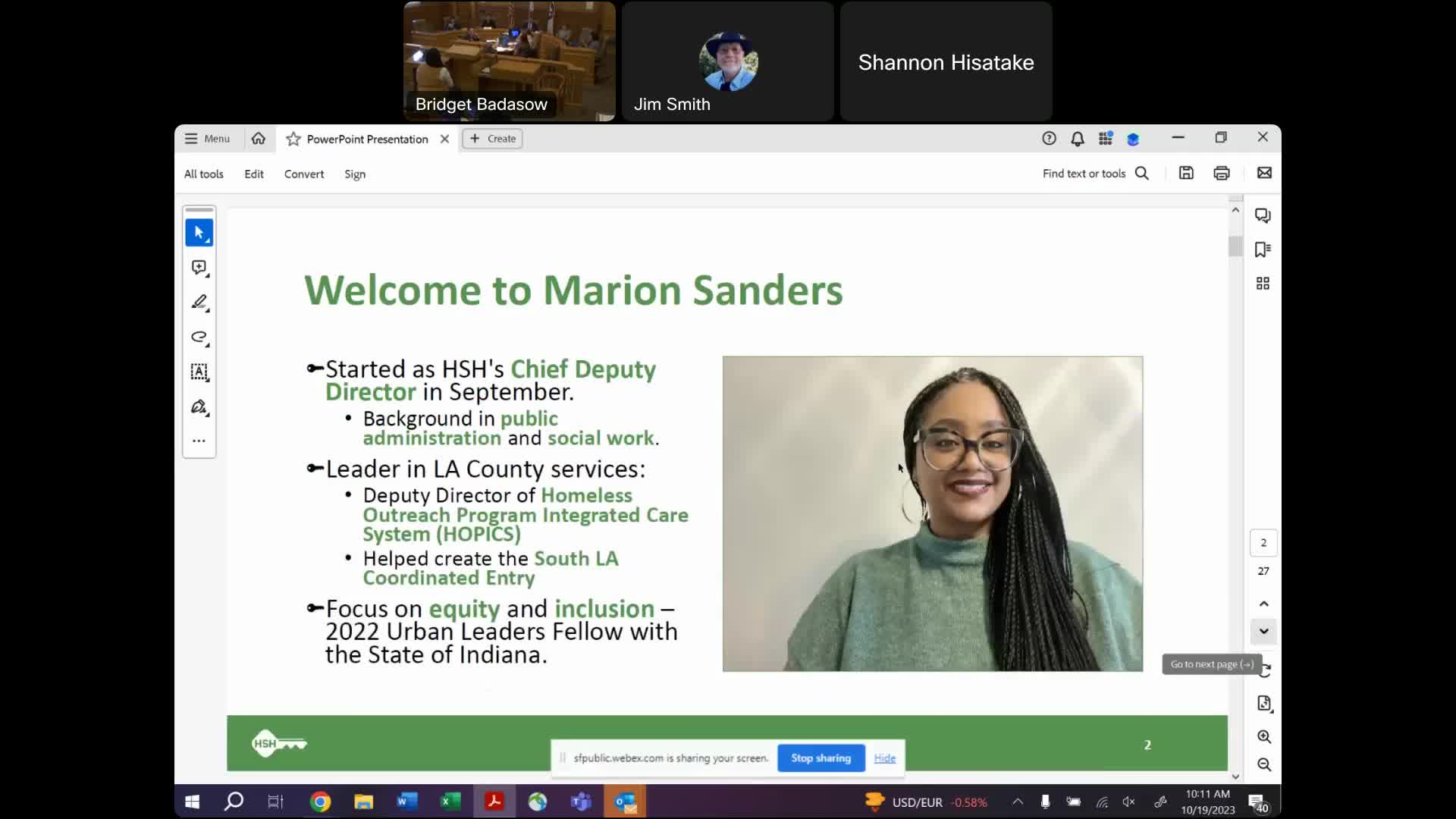Open the page thumbnails grid icon

1263,284
